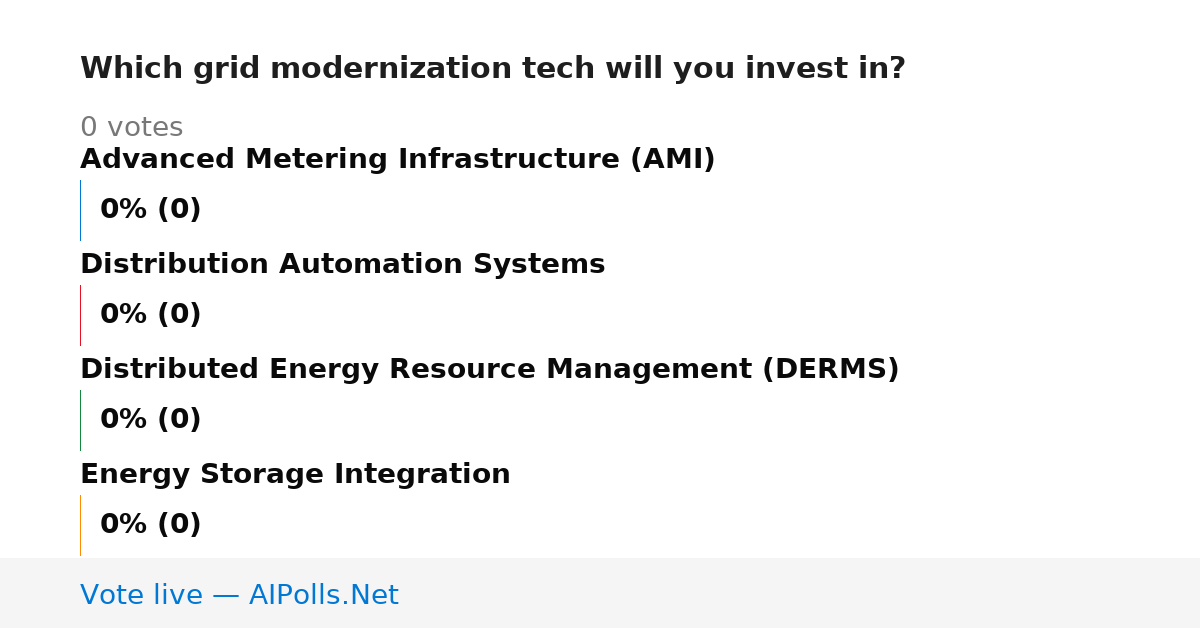This screenshot has height=628, width=1200.
Task: Click the 0 votes total counter
Action: [131, 128]
